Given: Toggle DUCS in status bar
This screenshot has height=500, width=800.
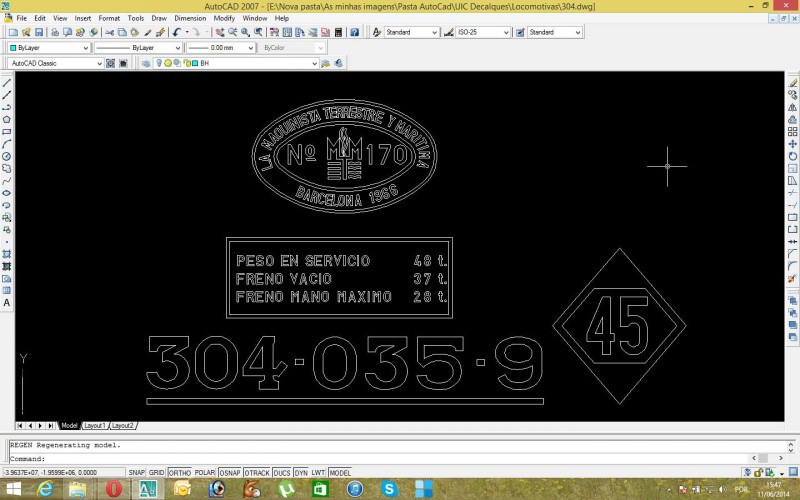Looking at the screenshot, I should 282,473.
